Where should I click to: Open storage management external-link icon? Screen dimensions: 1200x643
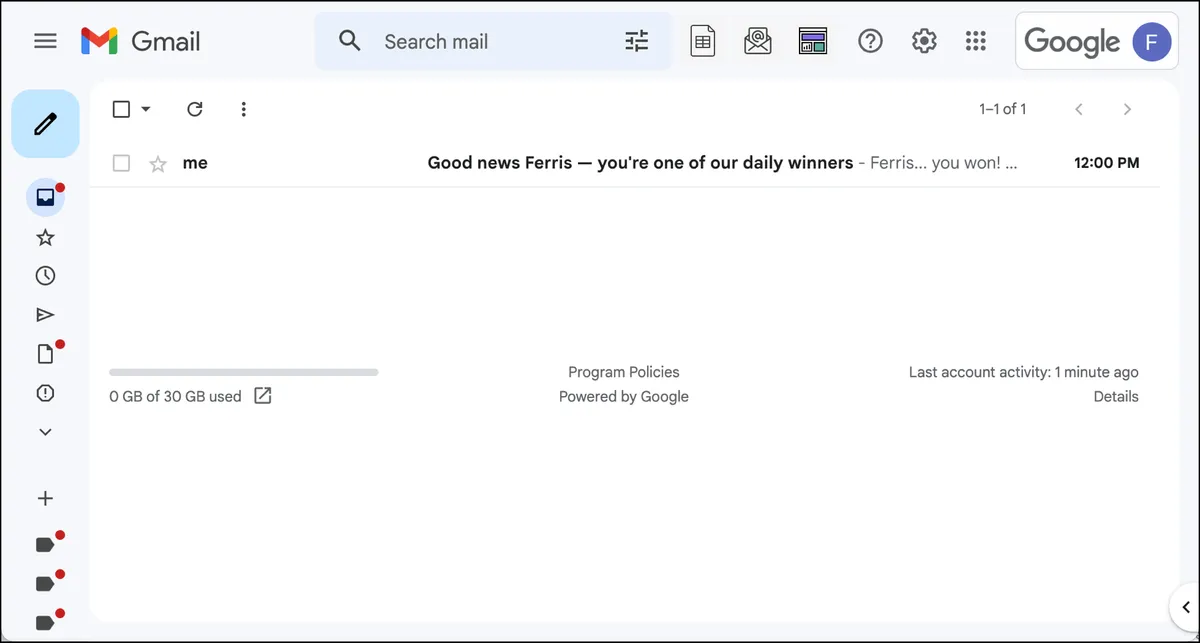tap(262, 396)
